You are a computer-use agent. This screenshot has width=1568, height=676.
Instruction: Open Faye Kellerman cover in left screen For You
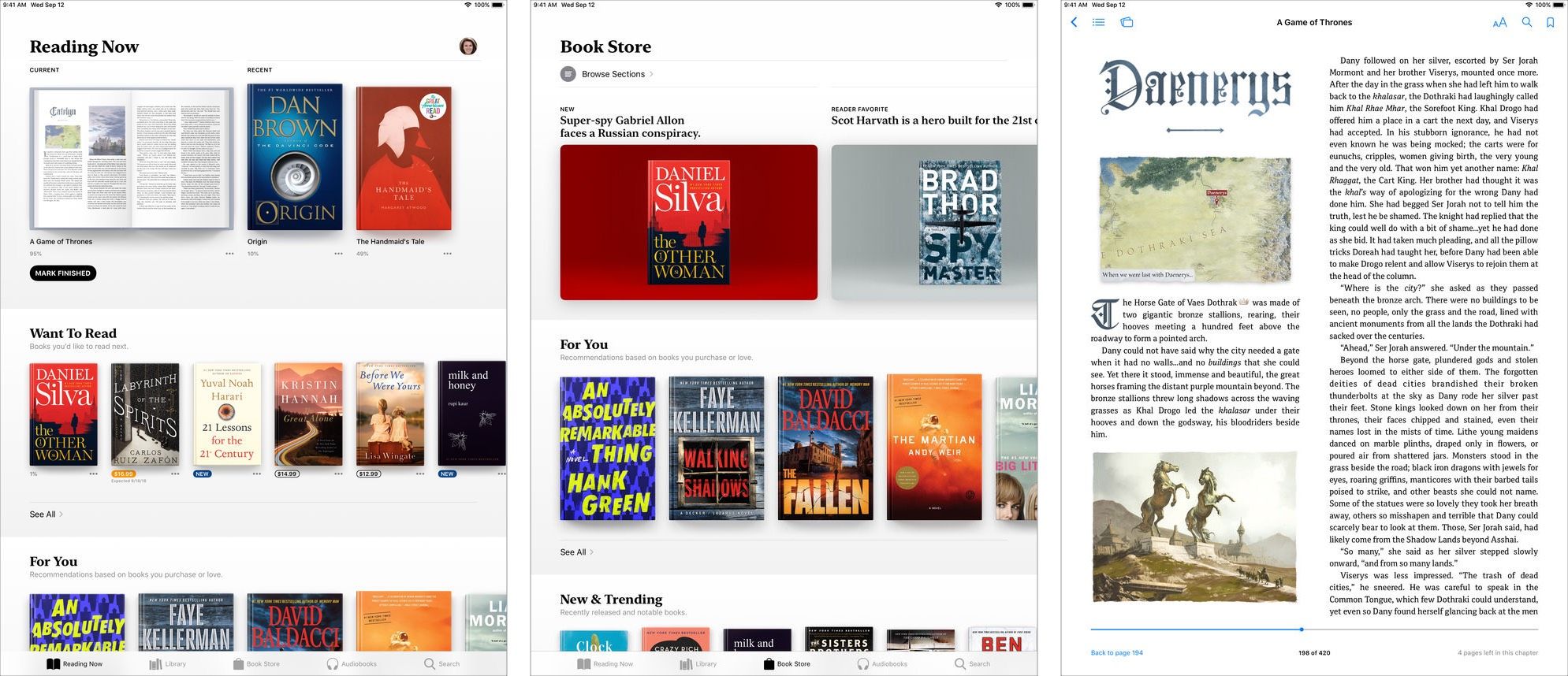186,622
